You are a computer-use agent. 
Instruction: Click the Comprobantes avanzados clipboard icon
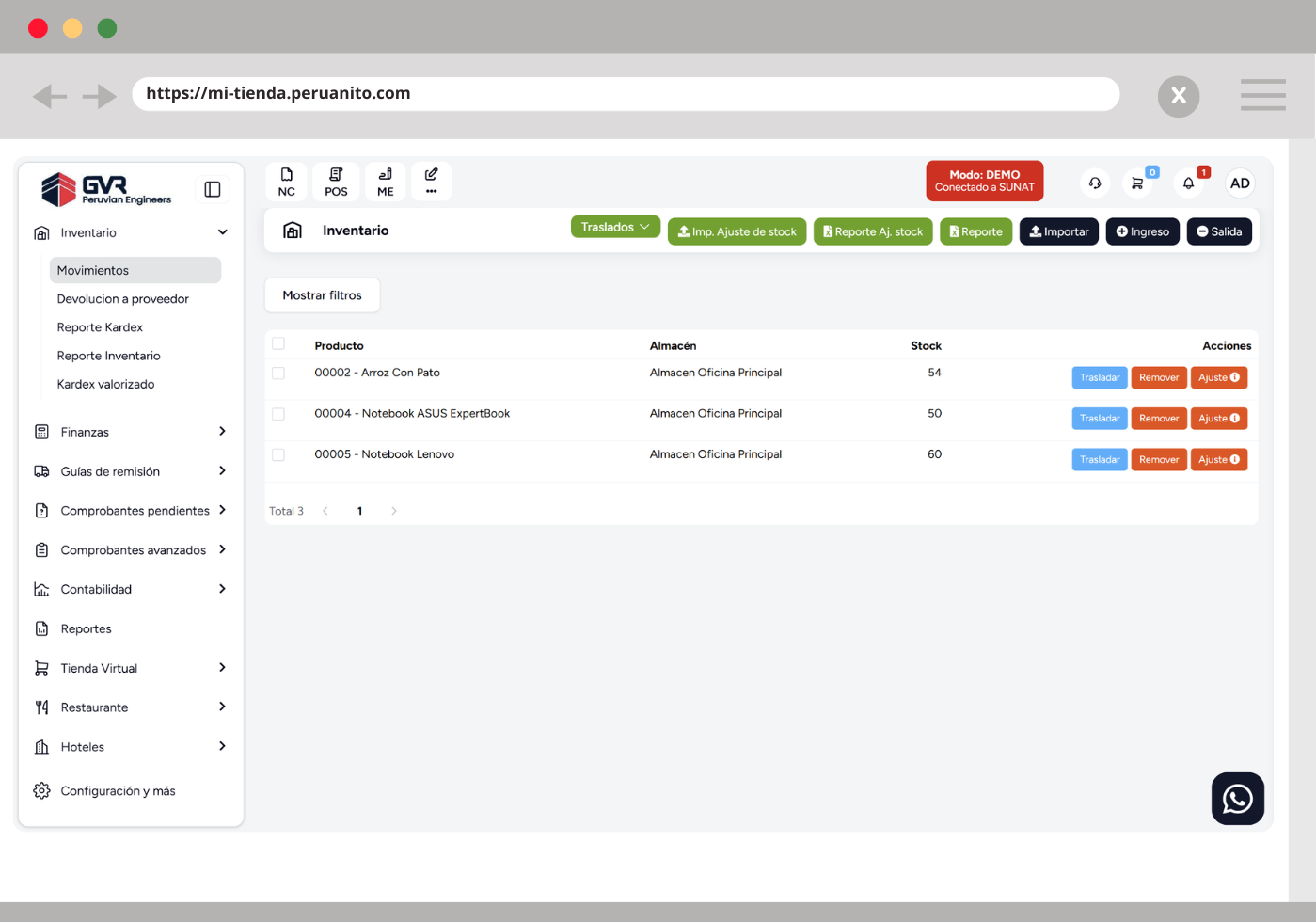[41, 550]
